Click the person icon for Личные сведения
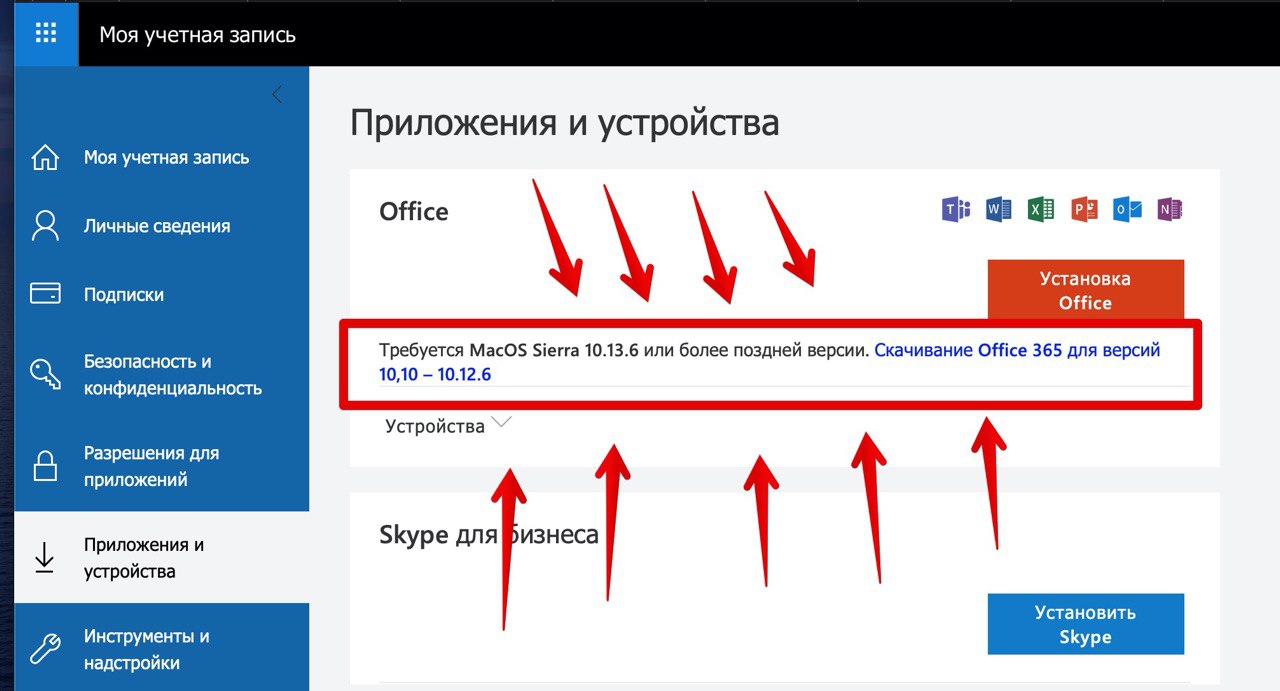Image resolution: width=1280 pixels, height=691 pixels. coord(45,226)
